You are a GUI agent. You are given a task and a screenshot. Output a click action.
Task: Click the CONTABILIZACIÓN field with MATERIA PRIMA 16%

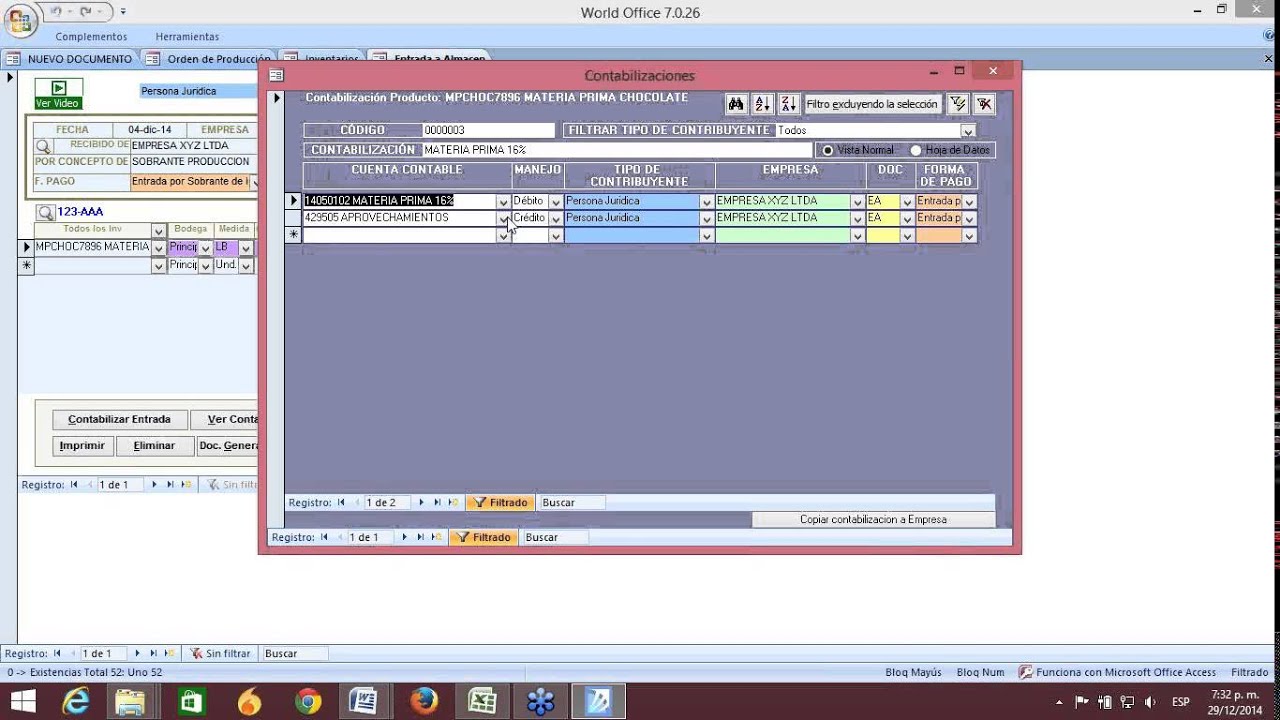(x=616, y=150)
